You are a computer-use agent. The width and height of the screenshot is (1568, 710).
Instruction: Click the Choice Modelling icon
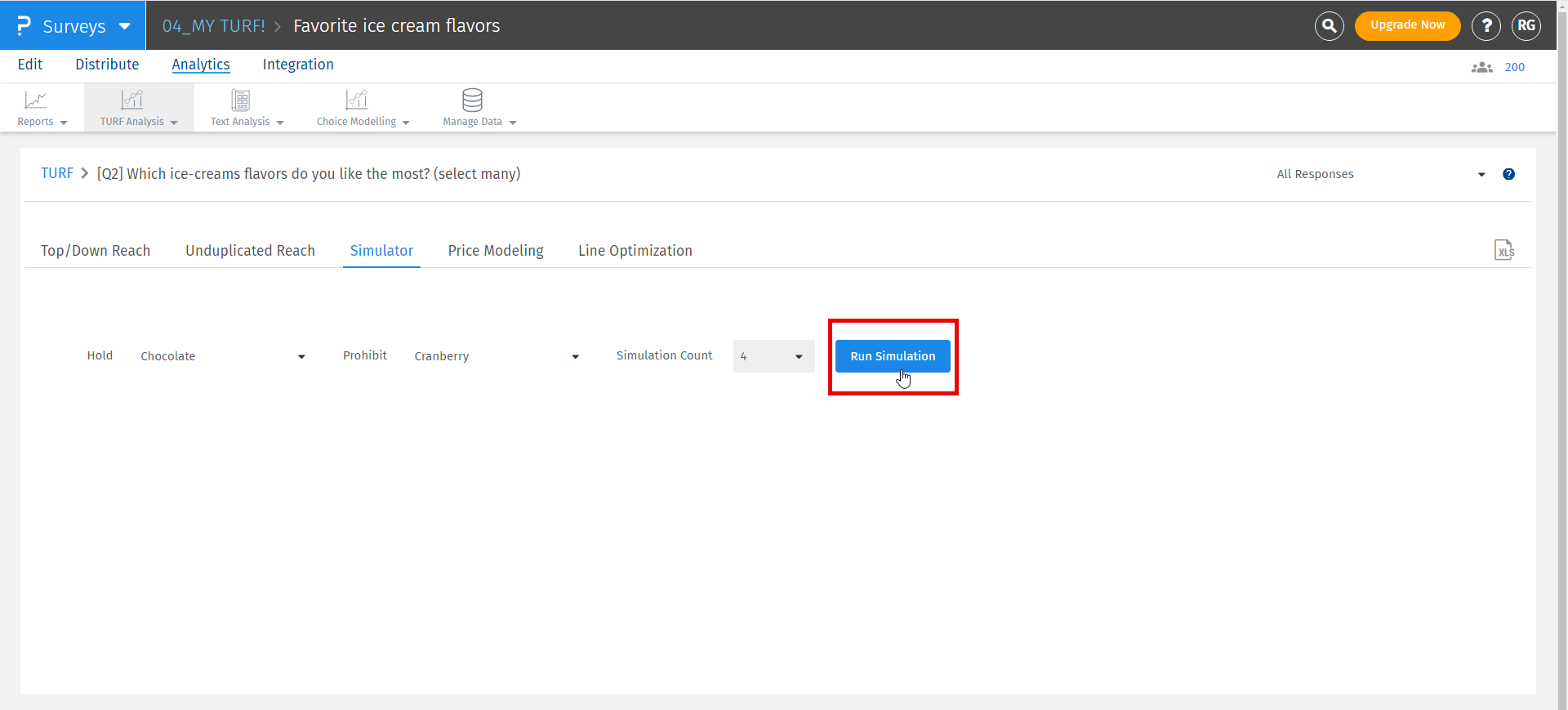tap(356, 100)
